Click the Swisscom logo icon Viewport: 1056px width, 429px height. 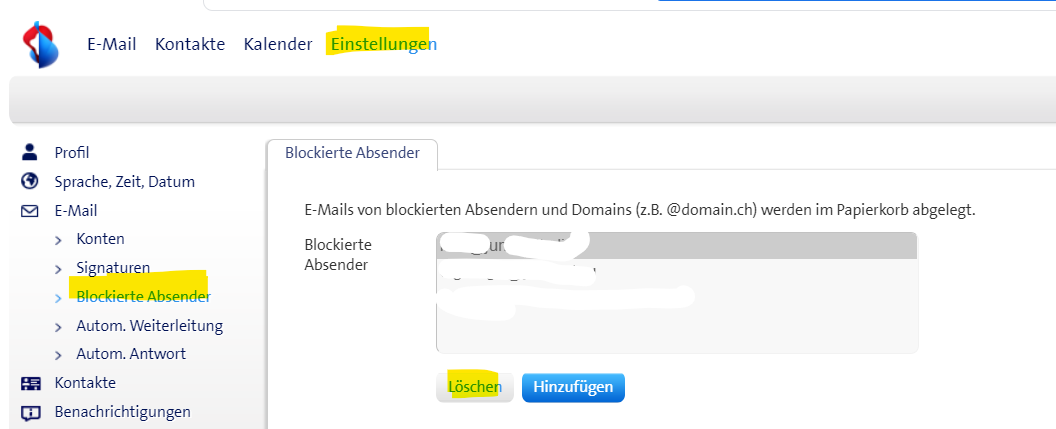tap(41, 47)
